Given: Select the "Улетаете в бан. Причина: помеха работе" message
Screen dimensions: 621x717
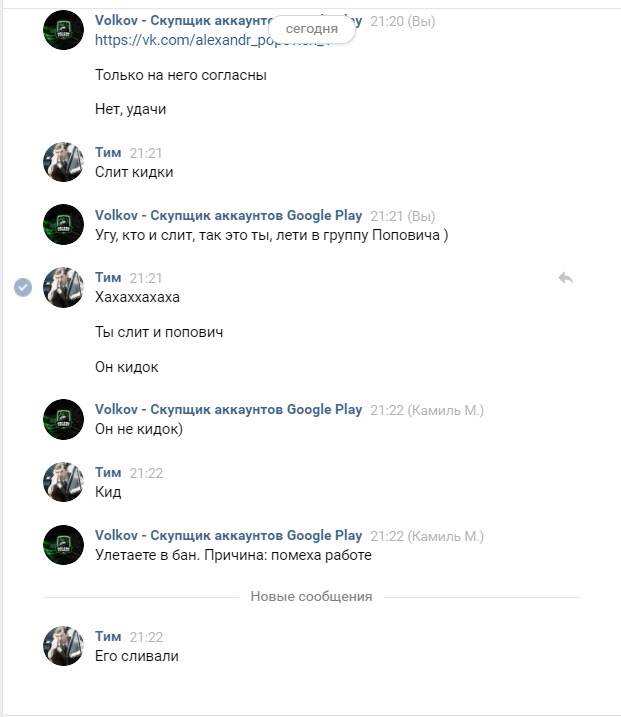Looking at the screenshot, I should click(233, 555).
